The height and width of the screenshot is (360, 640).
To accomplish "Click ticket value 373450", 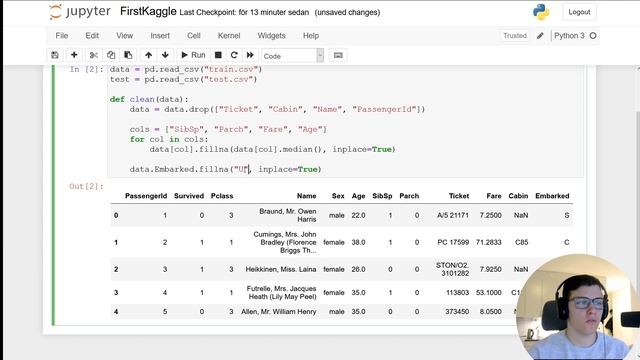I will 457,311.
